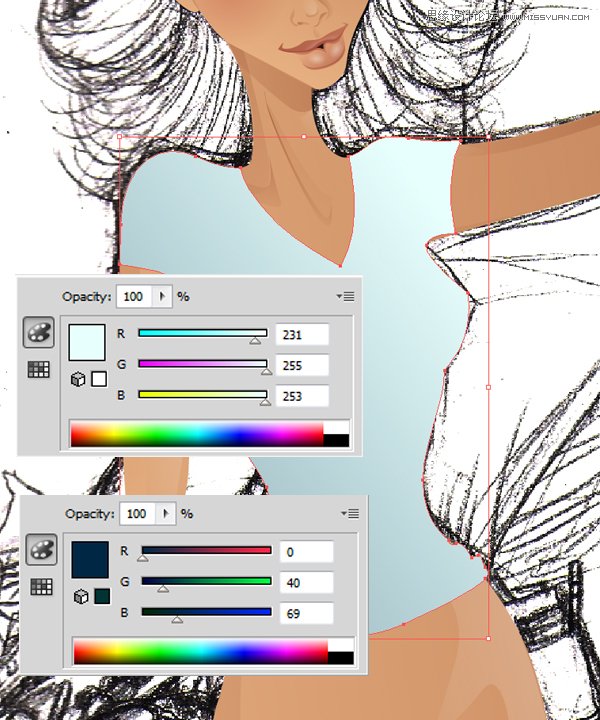Open the upper panel's flyout menu
The width and height of the screenshot is (600, 720).
coord(346,297)
